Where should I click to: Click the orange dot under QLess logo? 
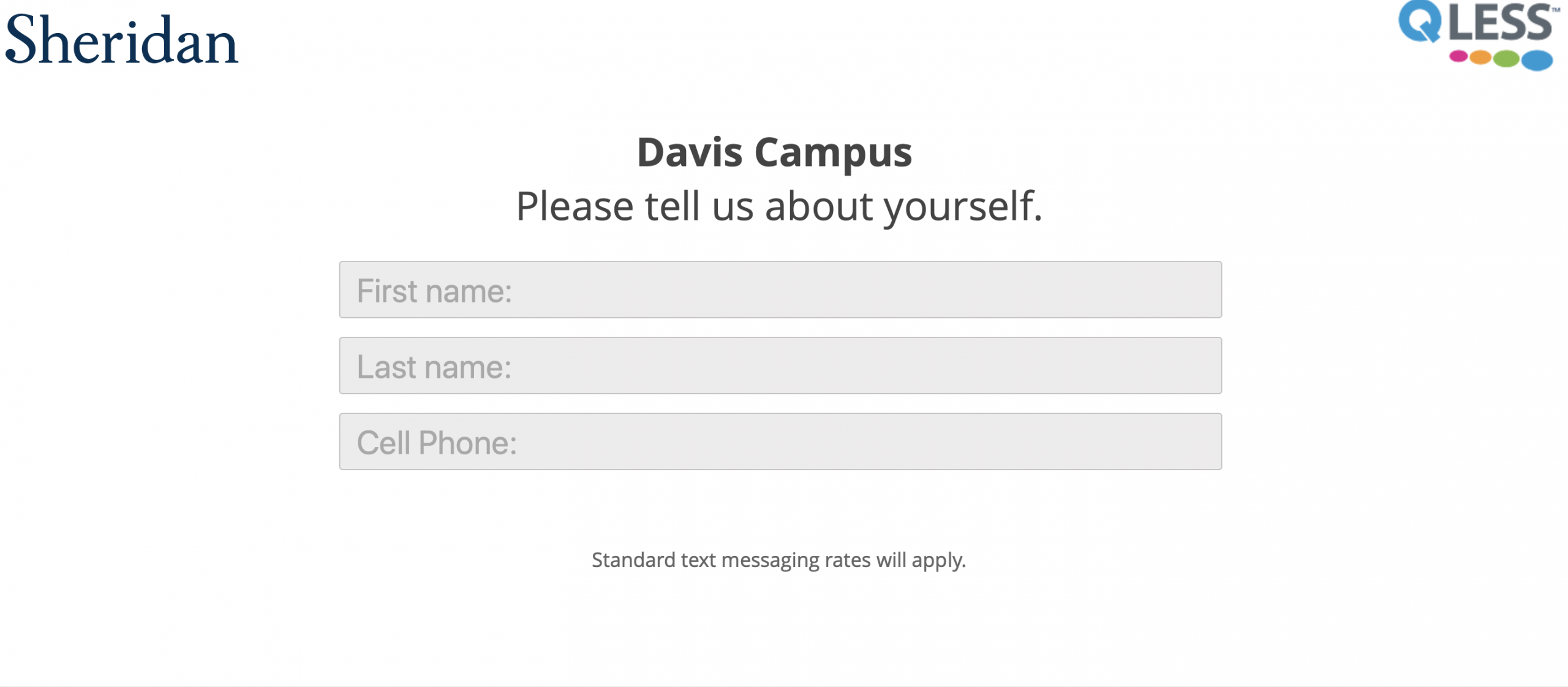1480,58
